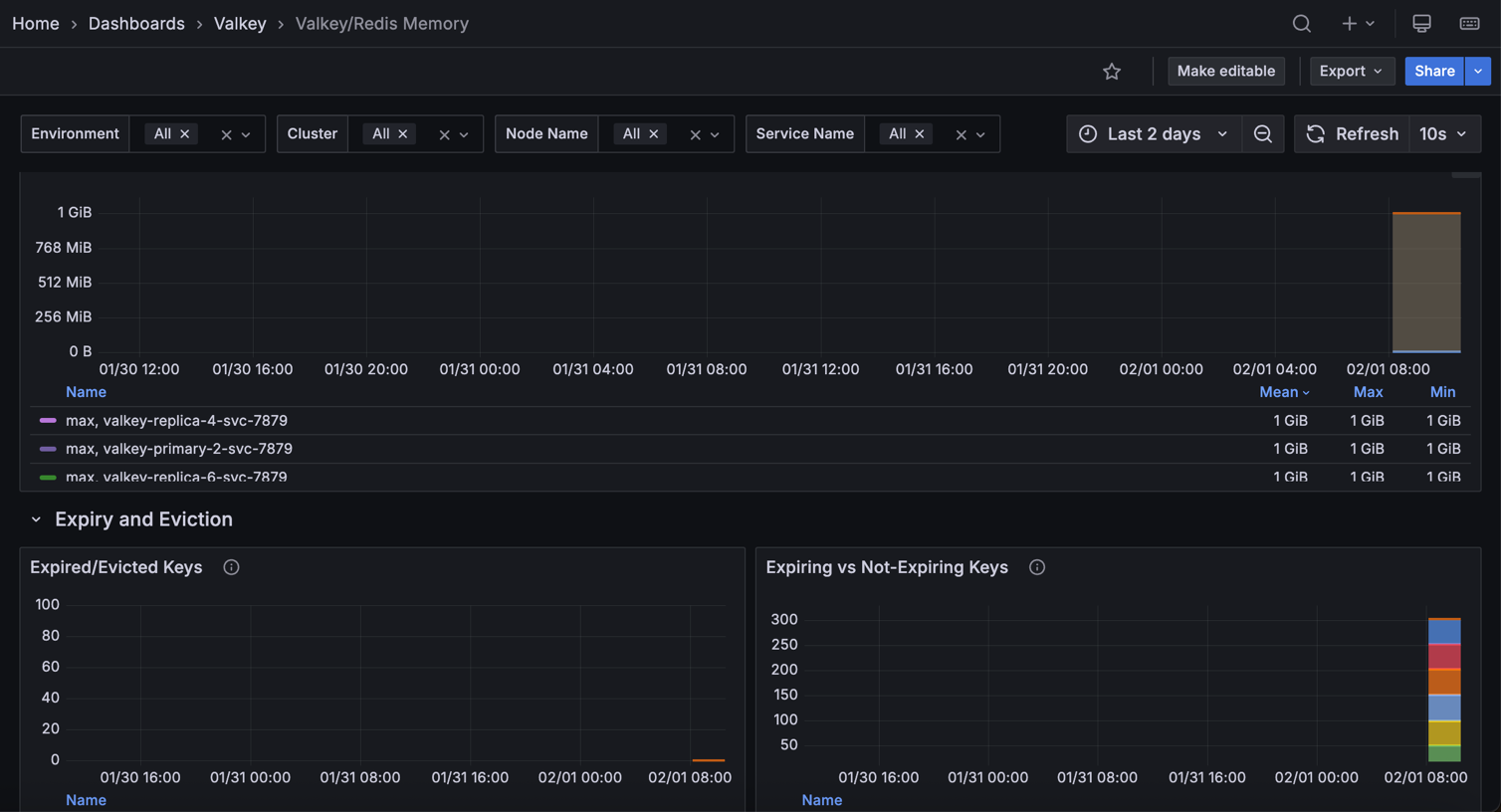Zoom out the time range
The image size is (1501, 812).
[1262, 133]
